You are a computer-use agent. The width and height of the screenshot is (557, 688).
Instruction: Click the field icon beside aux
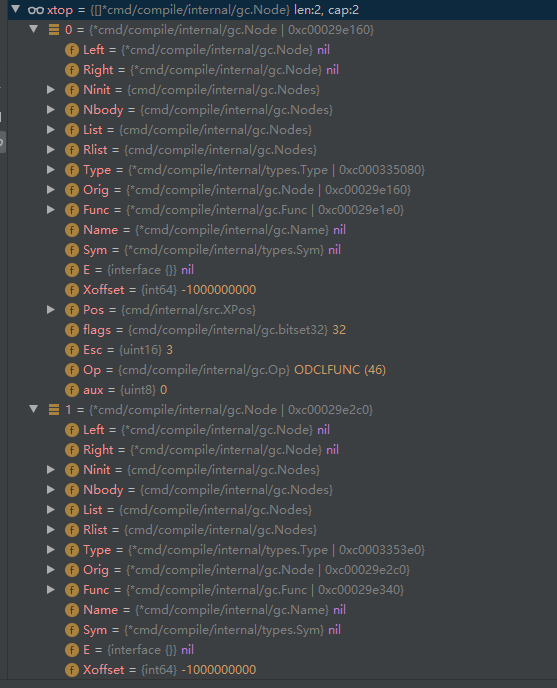coord(72,390)
